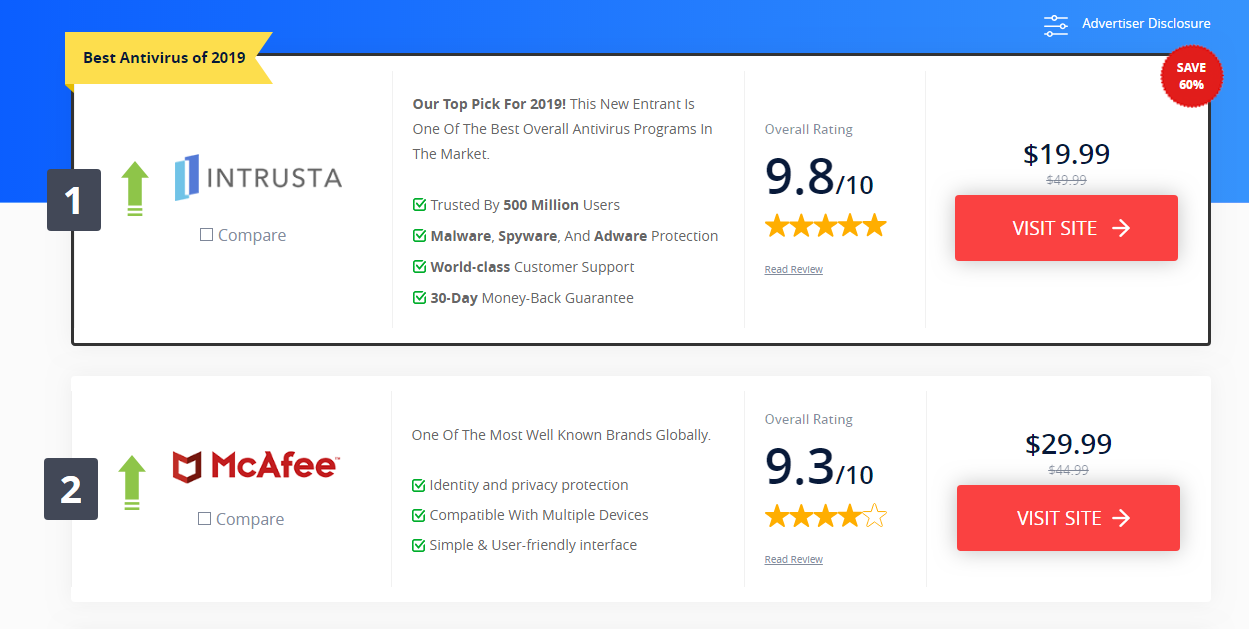Click the Intrusta logo

pyautogui.click(x=258, y=178)
